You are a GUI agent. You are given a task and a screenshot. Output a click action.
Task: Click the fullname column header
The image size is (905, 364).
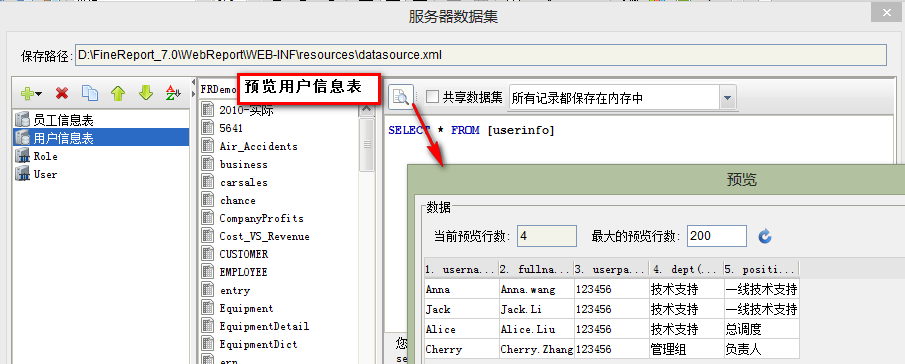(536, 269)
